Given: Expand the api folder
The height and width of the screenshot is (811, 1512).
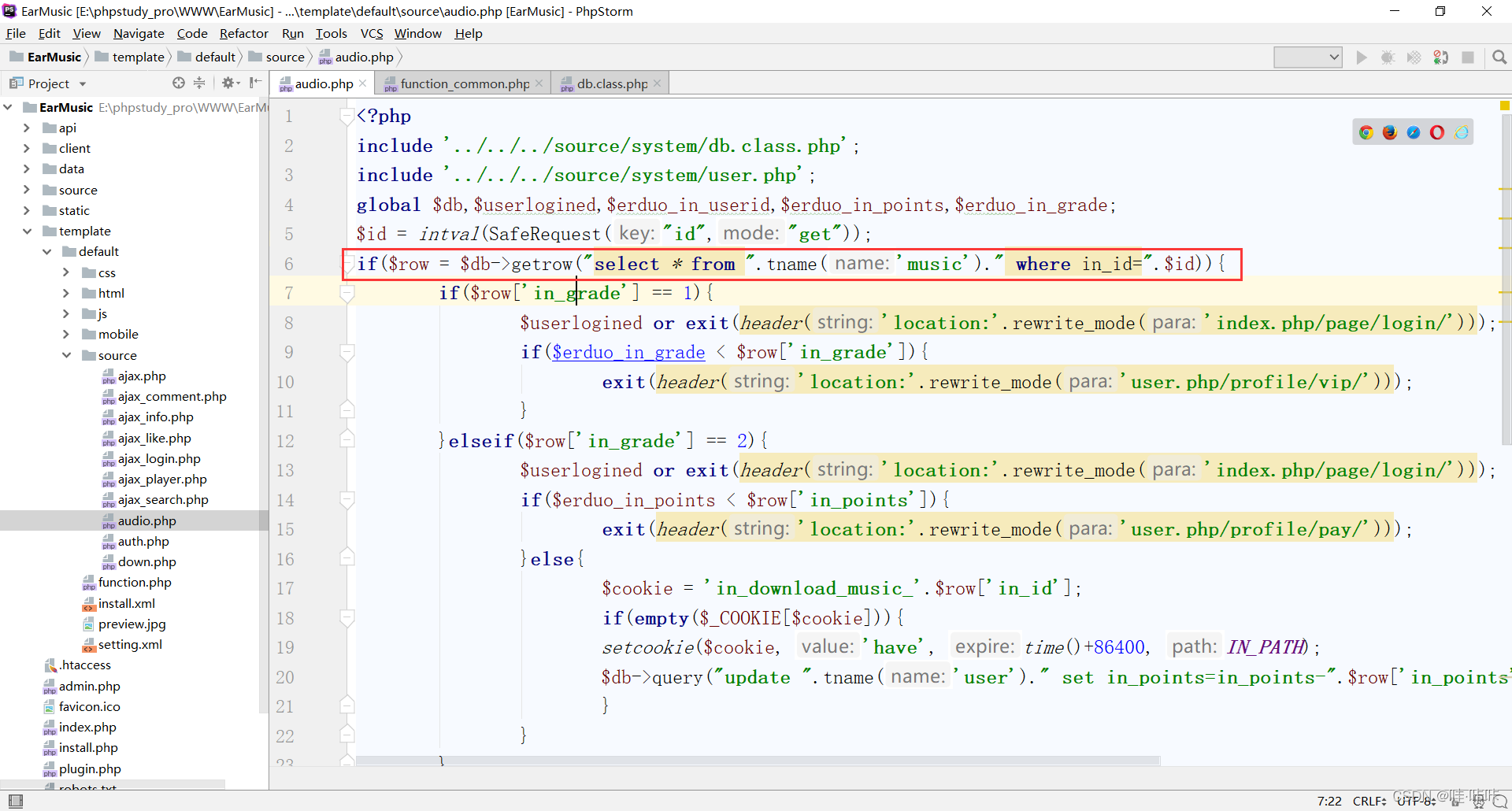Looking at the screenshot, I should click(26, 128).
